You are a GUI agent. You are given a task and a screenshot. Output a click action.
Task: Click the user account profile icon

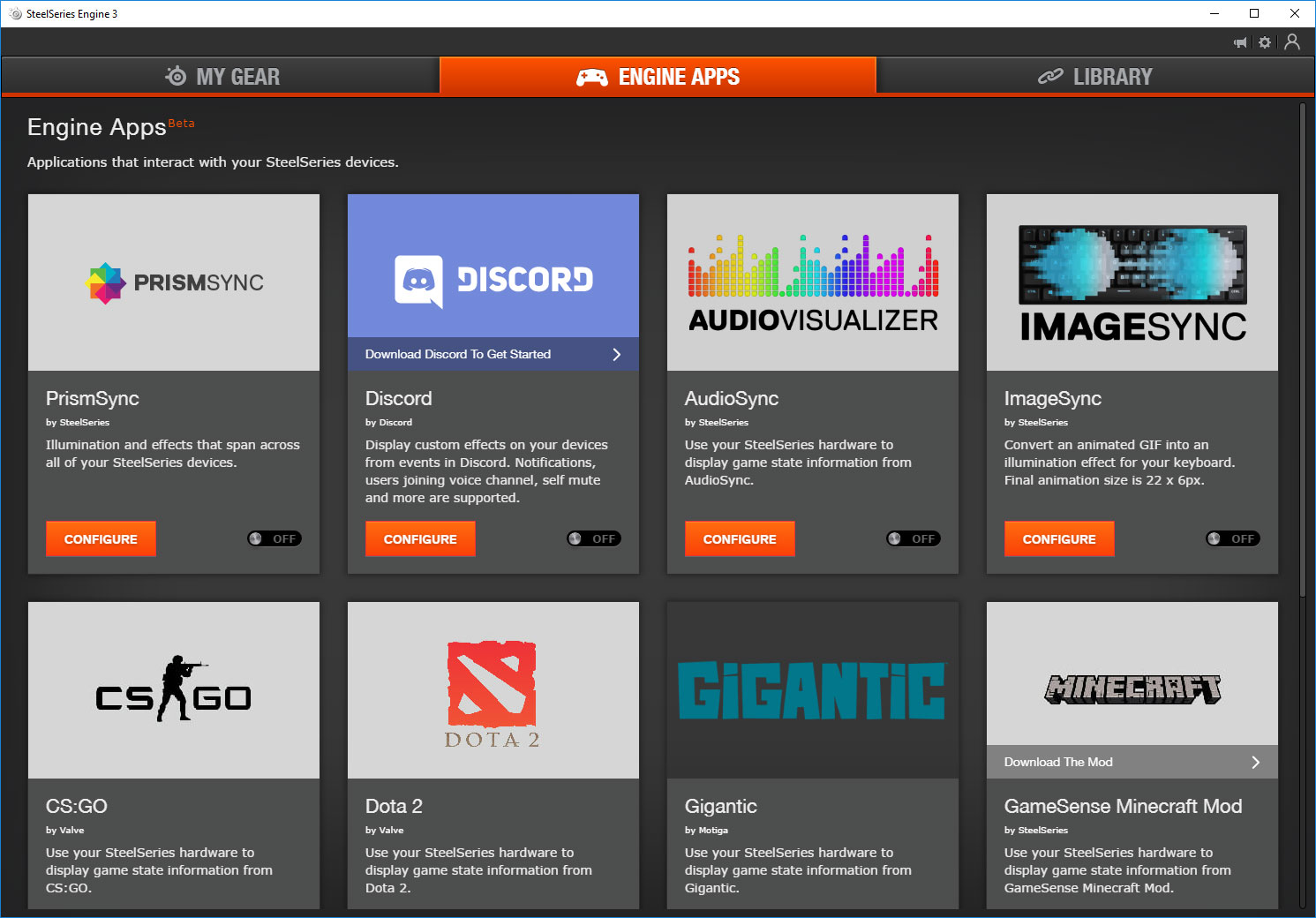[1292, 41]
